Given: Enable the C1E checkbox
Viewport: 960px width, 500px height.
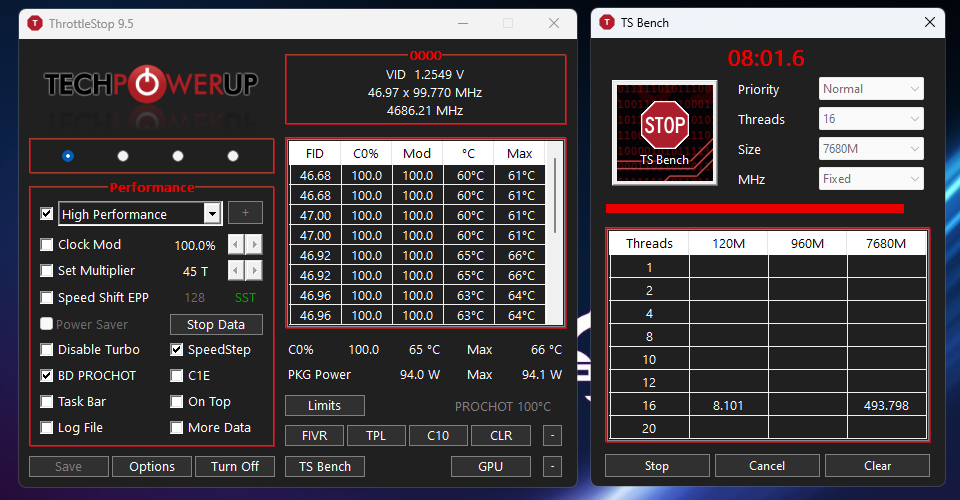Looking at the screenshot, I should point(177,375).
